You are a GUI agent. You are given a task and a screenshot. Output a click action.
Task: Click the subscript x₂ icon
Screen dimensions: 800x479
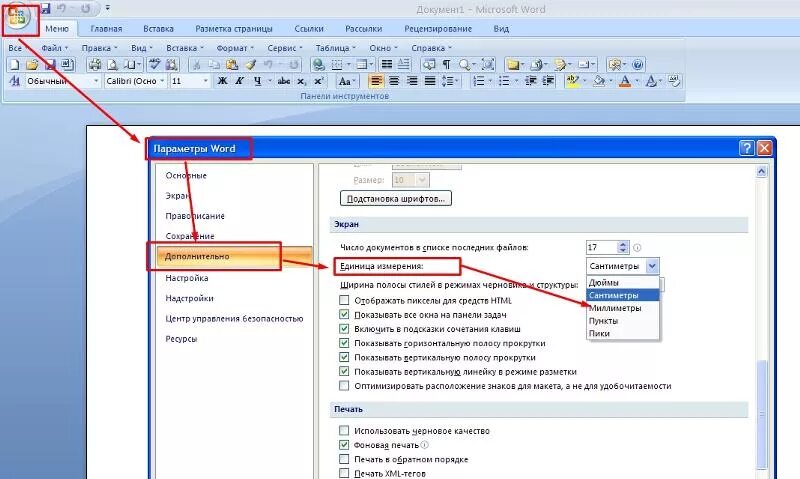click(x=302, y=81)
